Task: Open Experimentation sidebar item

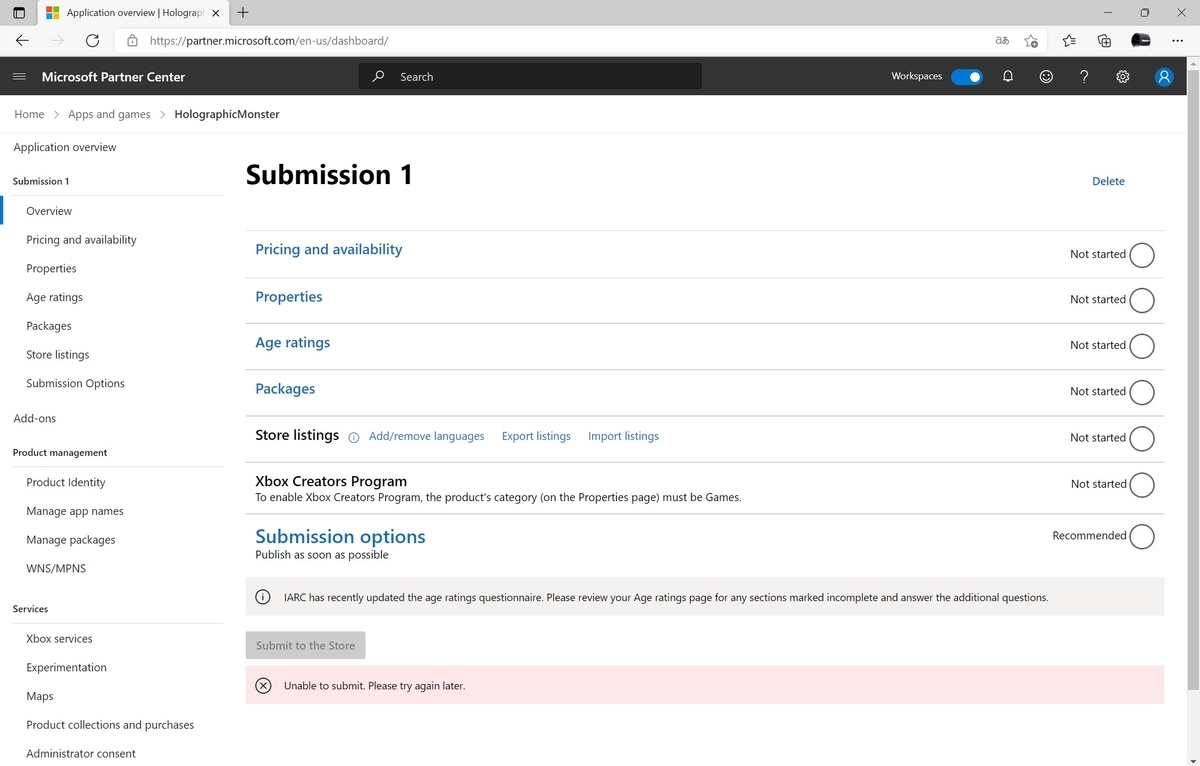Action: tap(66, 667)
